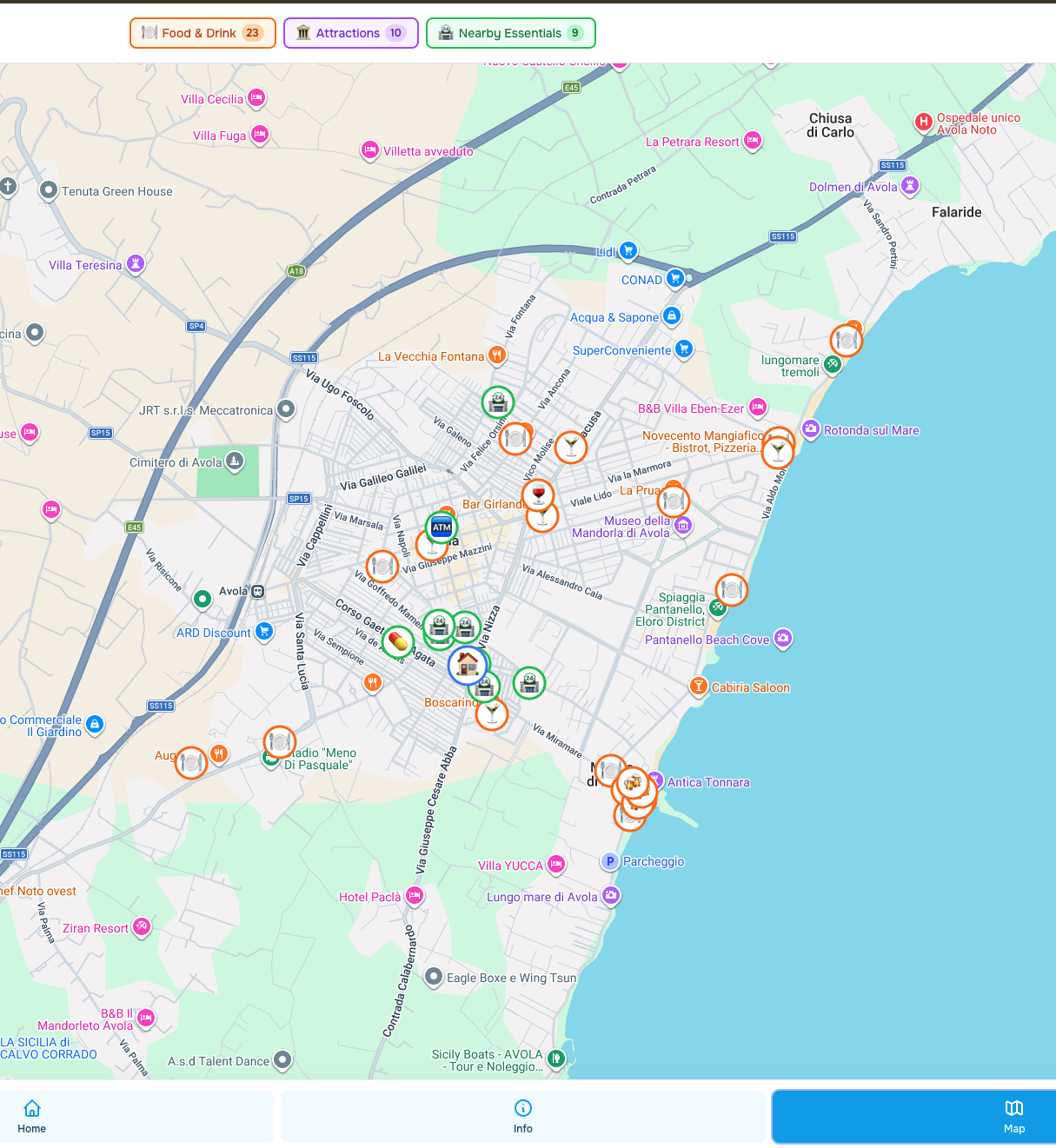
Task: Click the house home-location marker
Action: (x=468, y=665)
